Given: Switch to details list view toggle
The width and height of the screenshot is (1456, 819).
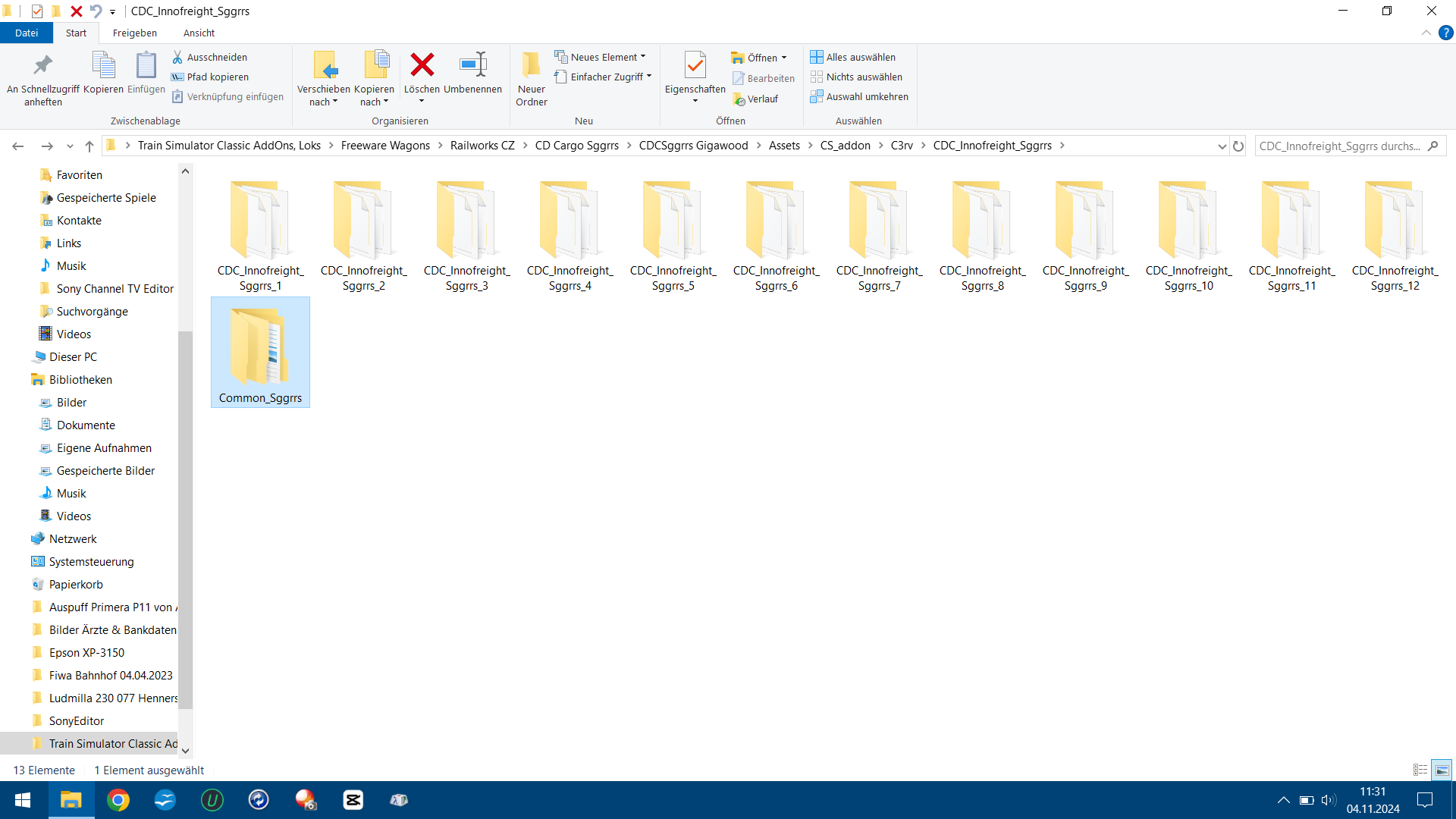Looking at the screenshot, I should point(1420,770).
